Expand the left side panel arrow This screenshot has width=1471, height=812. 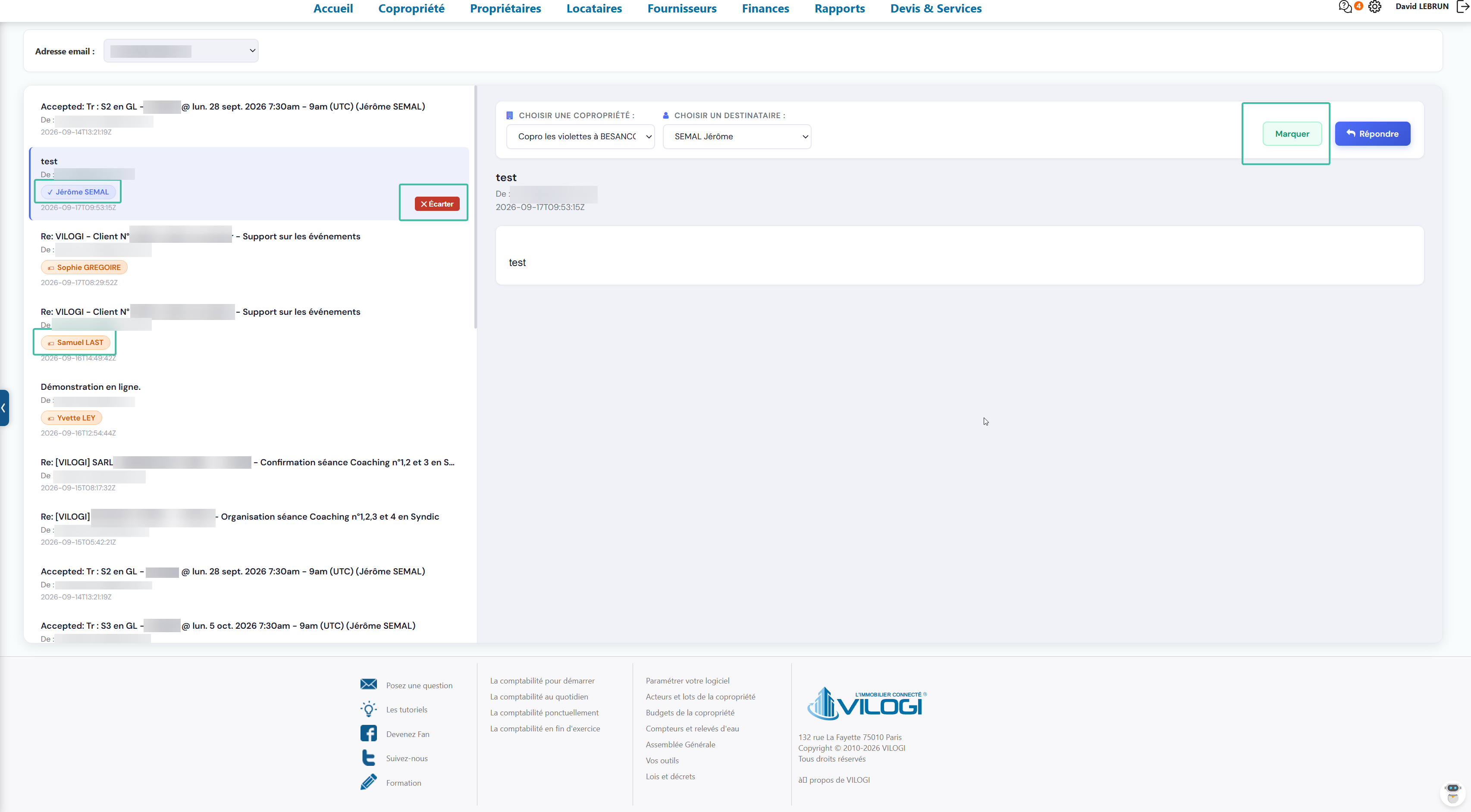click(4, 408)
